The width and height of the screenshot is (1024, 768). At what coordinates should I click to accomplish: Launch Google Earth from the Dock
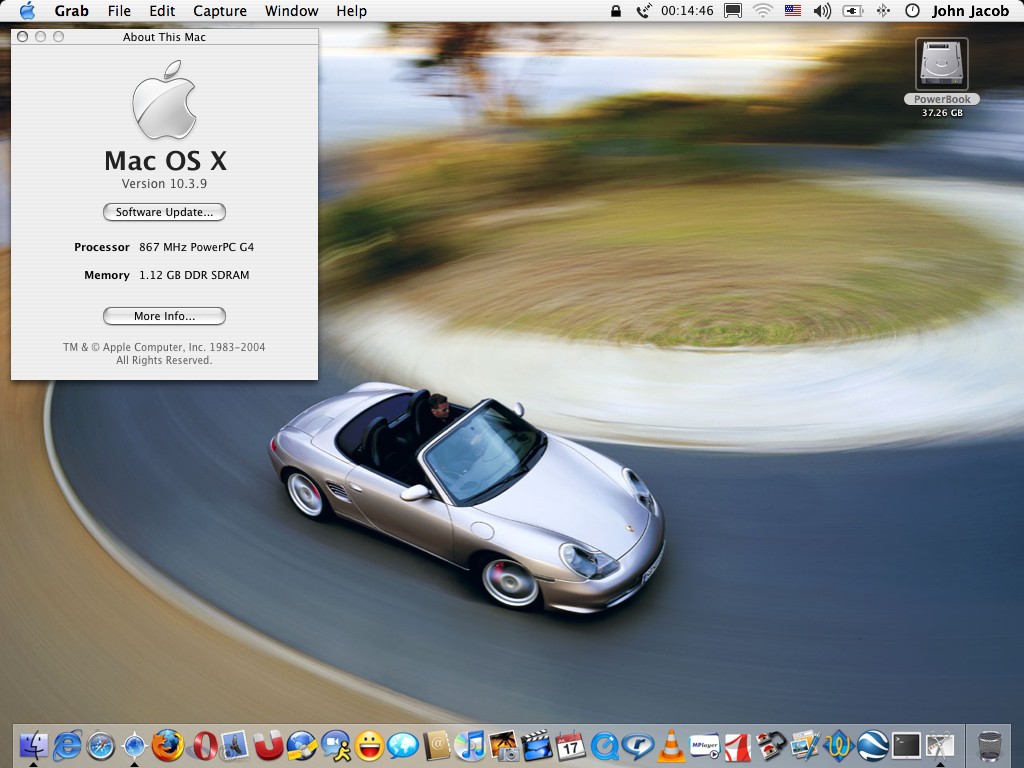tap(872, 745)
